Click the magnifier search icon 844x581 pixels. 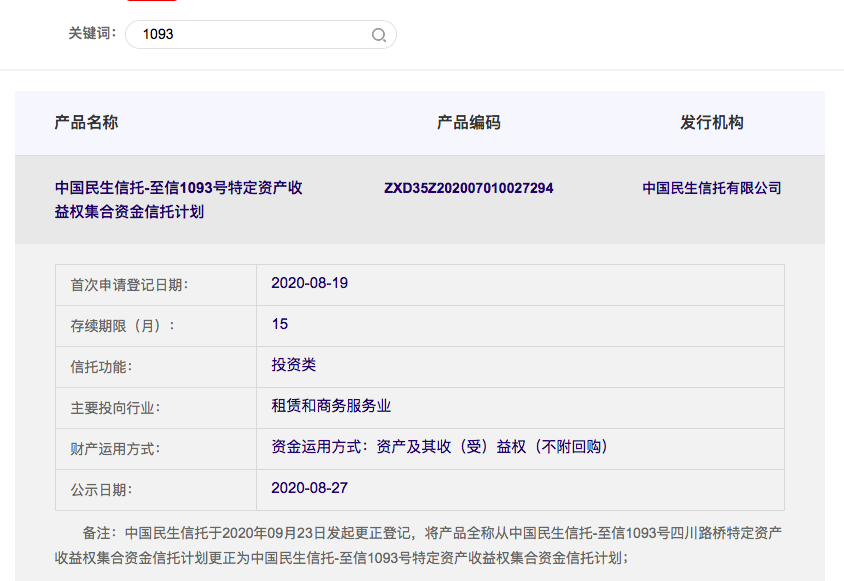tap(379, 35)
